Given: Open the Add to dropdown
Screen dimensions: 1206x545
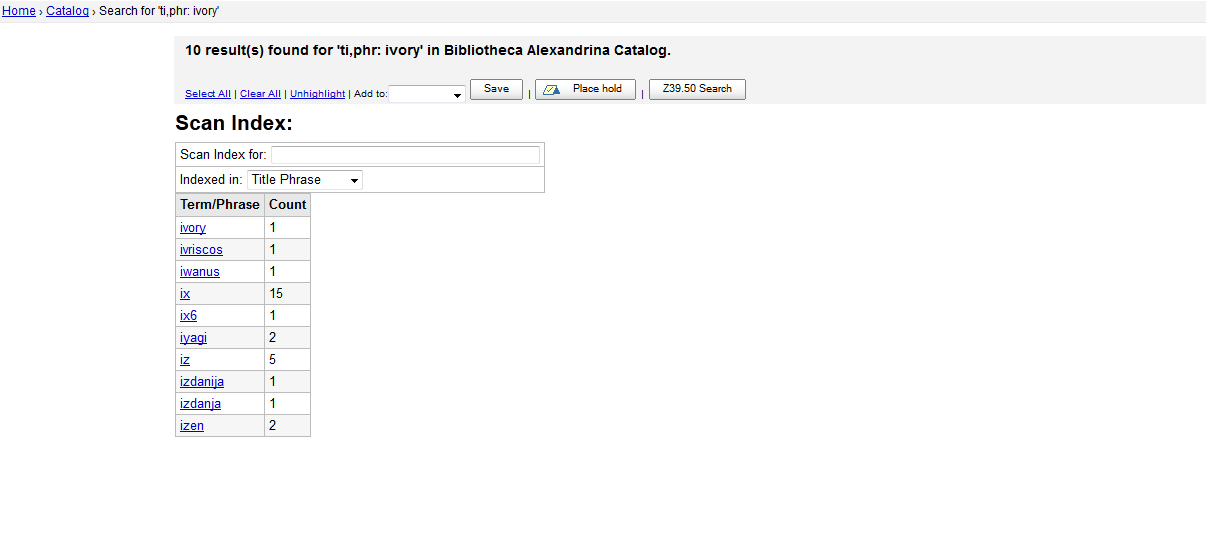Looking at the screenshot, I should (x=427, y=94).
